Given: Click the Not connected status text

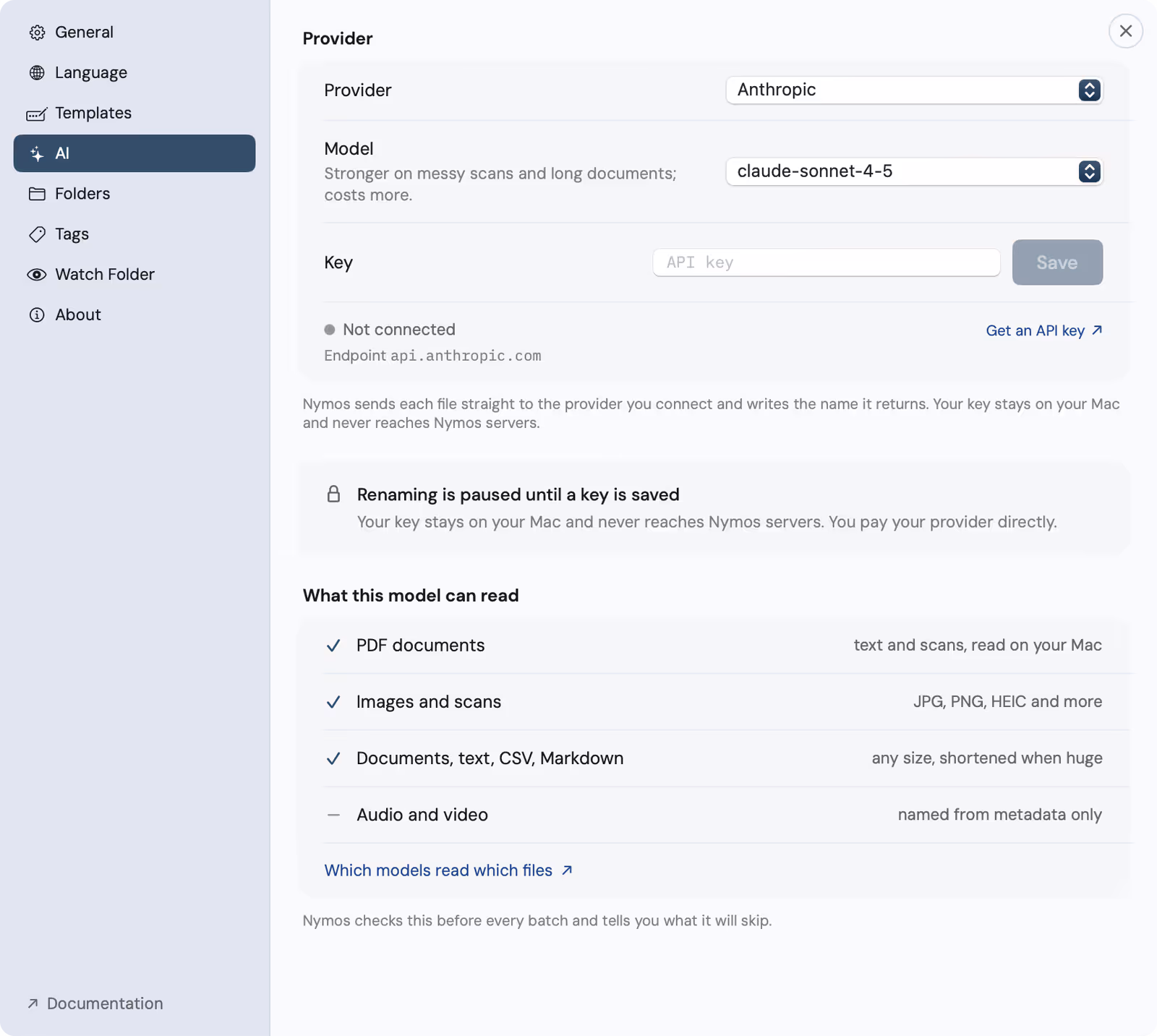Looking at the screenshot, I should (399, 330).
